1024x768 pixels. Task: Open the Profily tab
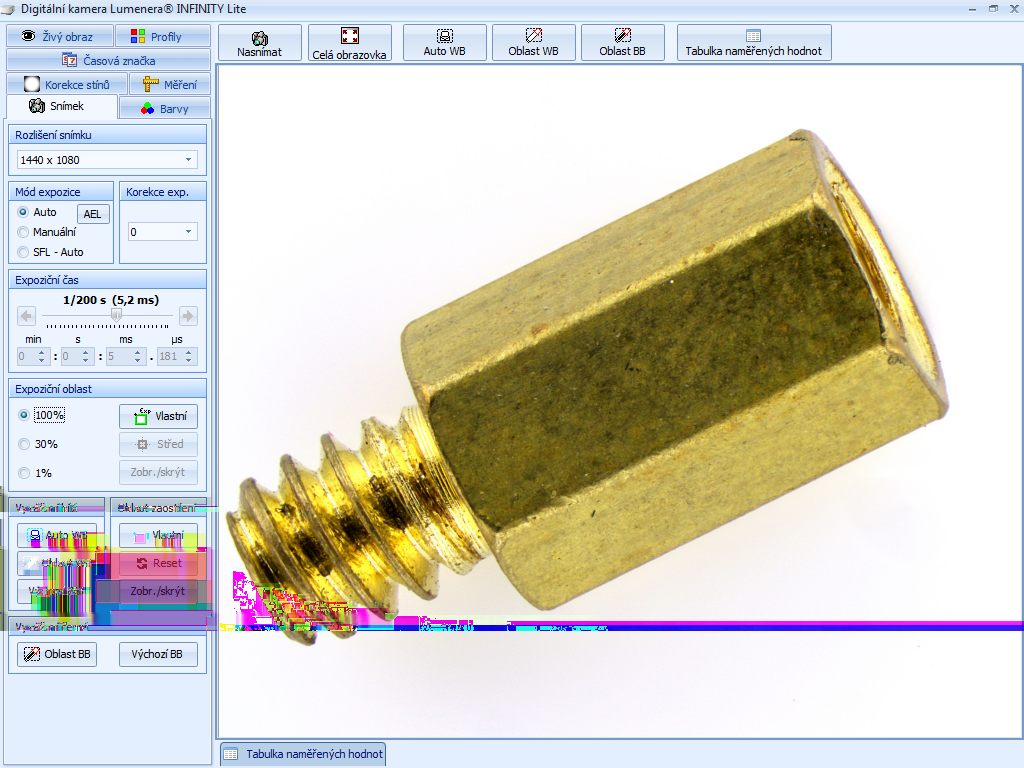pyautogui.click(x=163, y=36)
